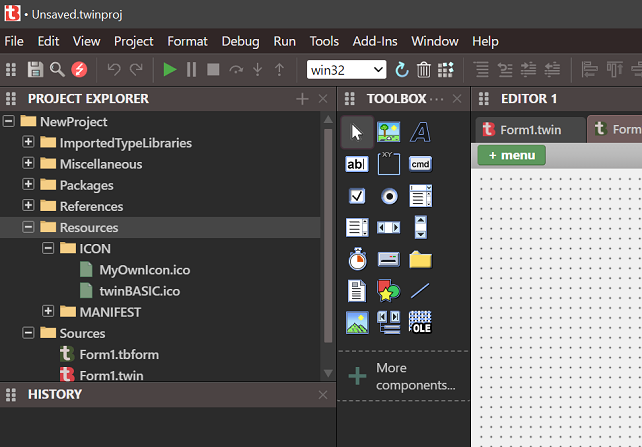Viewport: 642px width, 447px height.
Task: Click the Stop square button in the toolbar
Action: point(213,69)
